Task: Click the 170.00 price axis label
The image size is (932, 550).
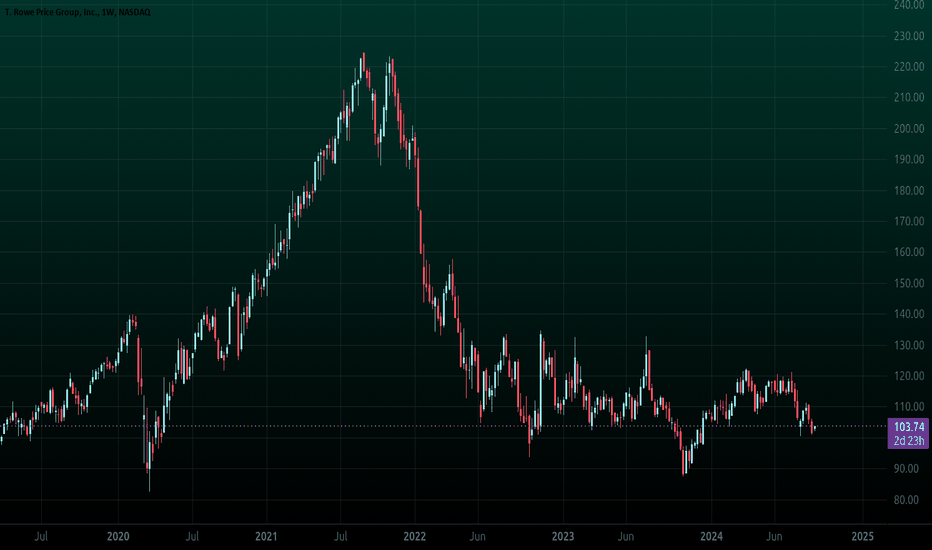Action: tap(909, 221)
